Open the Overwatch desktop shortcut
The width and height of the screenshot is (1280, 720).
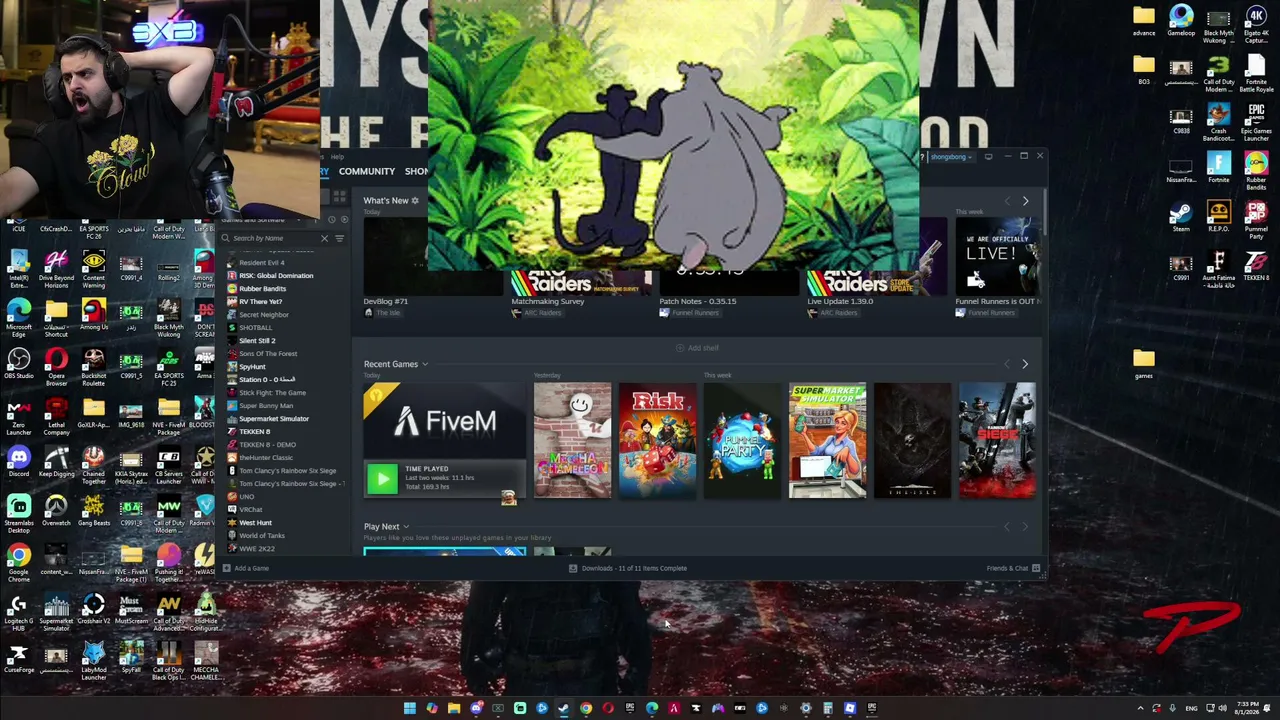point(56,512)
